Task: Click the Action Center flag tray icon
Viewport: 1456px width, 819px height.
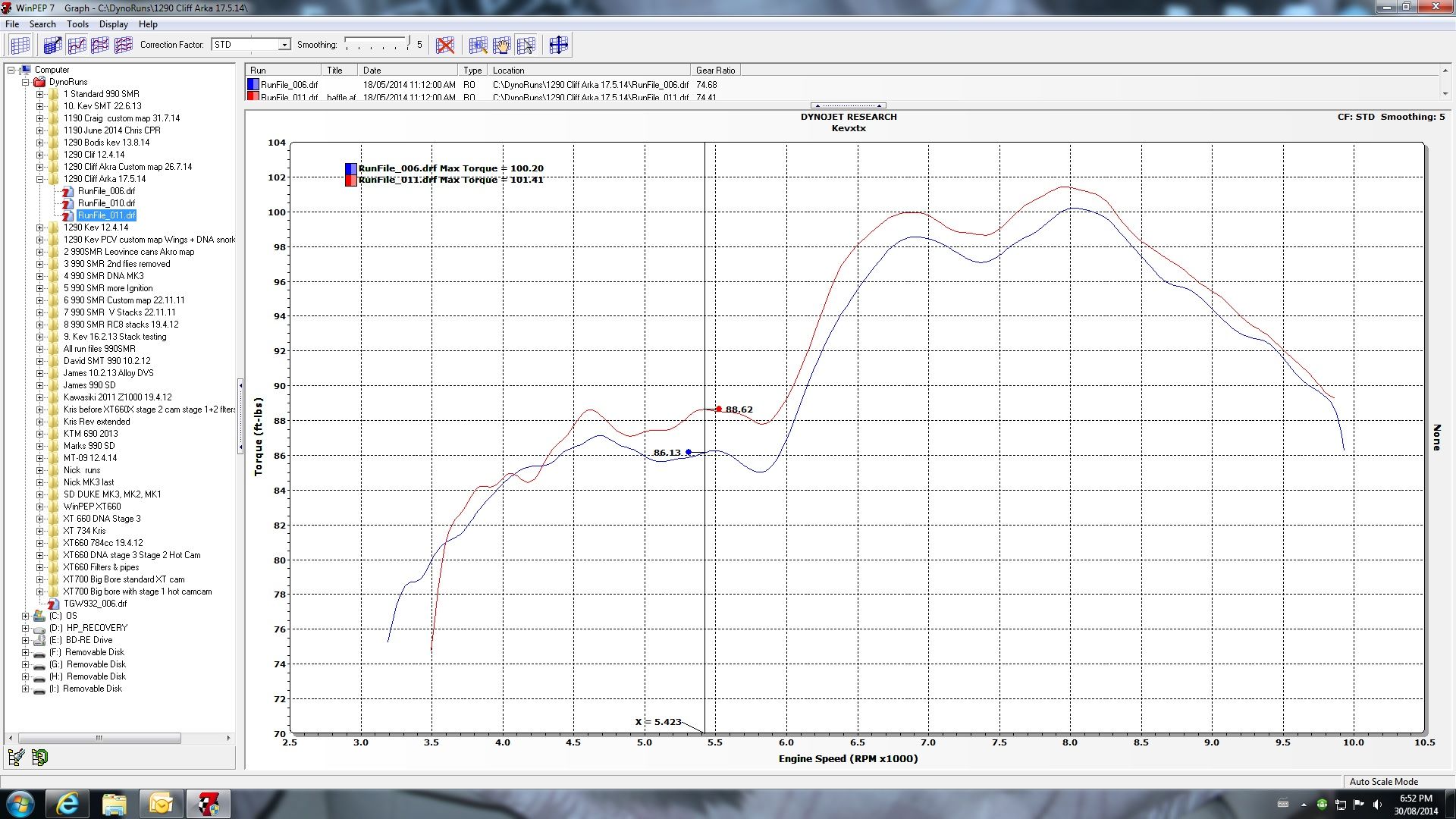Action: pos(1358,804)
